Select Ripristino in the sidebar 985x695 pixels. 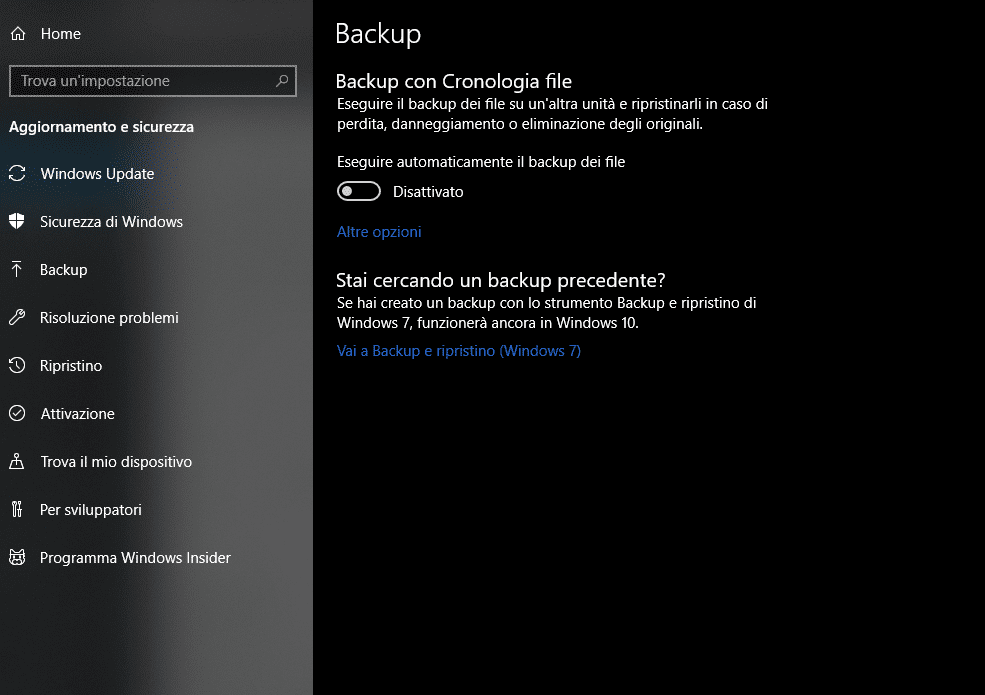71,366
